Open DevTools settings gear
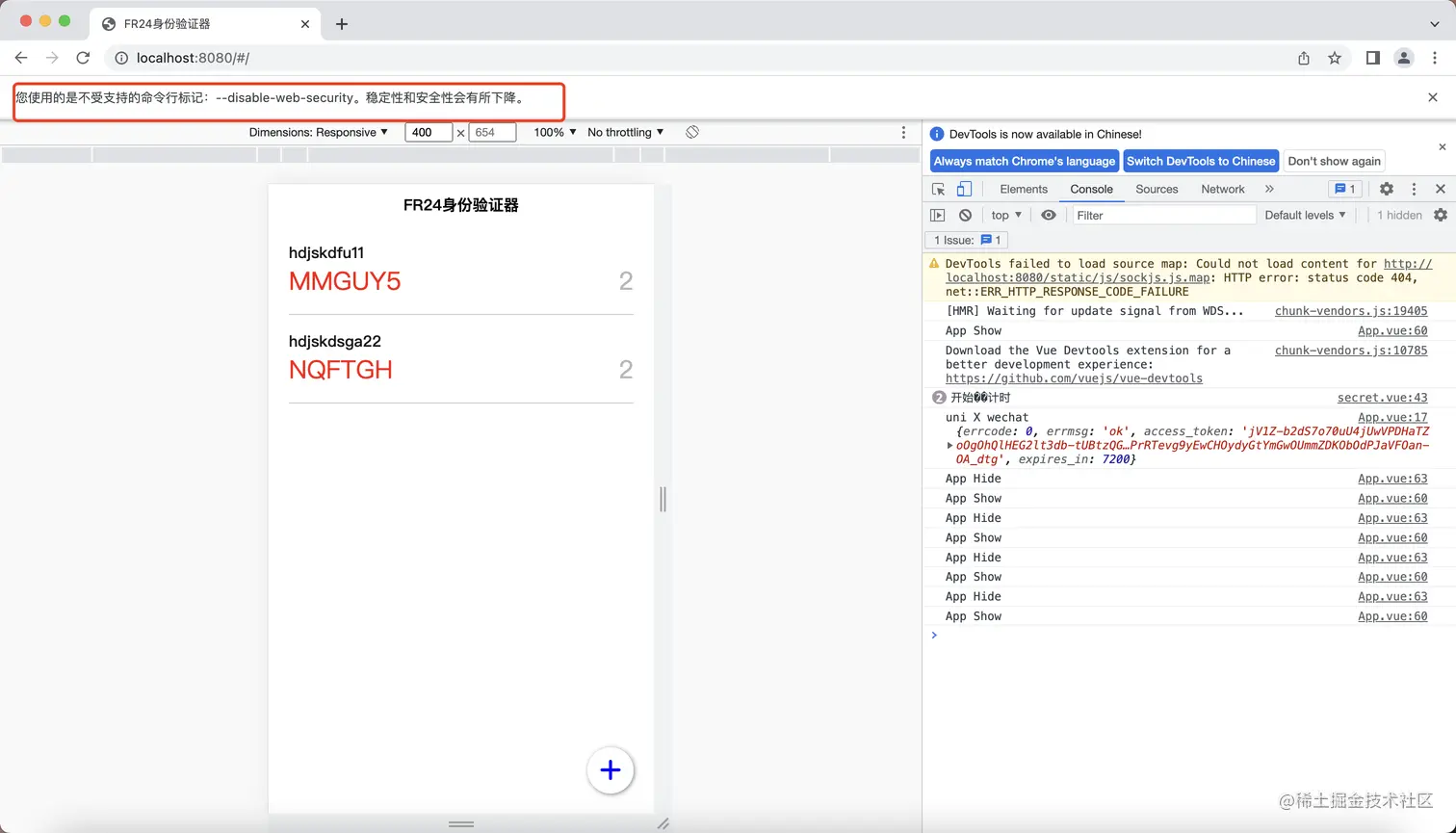The height and width of the screenshot is (833, 1456). tap(1387, 189)
